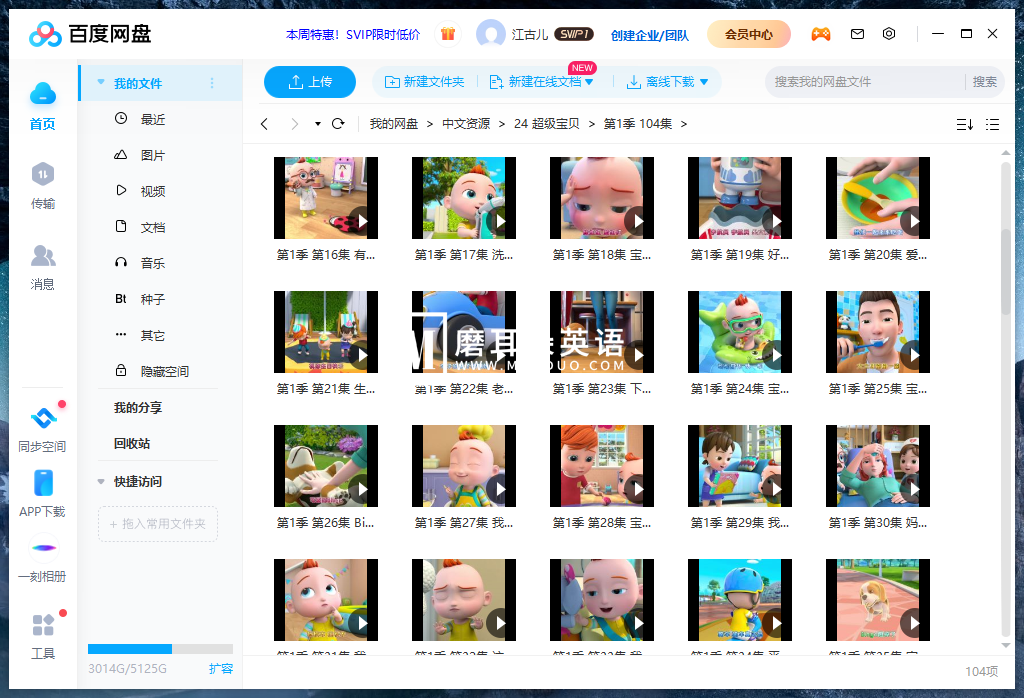
Task: Refresh the current folder listing
Action: click(x=338, y=124)
